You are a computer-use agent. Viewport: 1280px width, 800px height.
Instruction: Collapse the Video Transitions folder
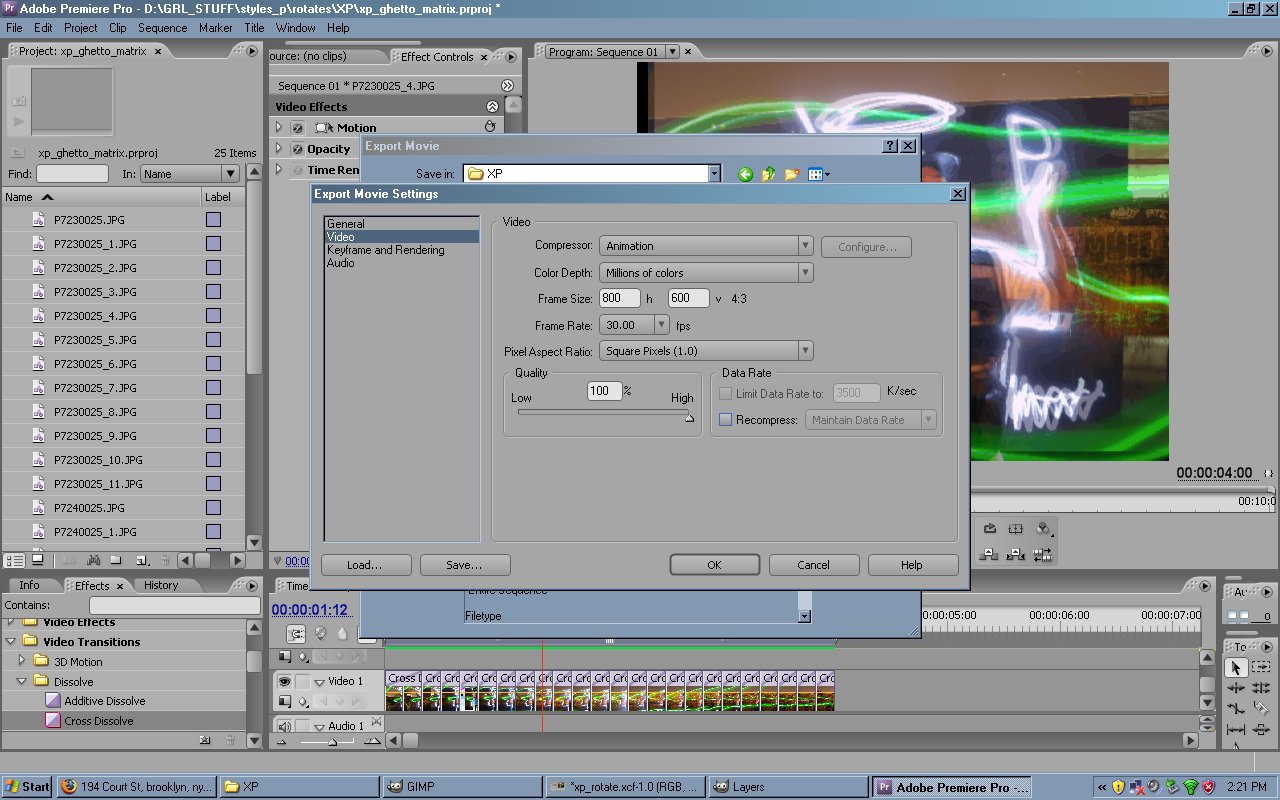pyautogui.click(x=11, y=641)
